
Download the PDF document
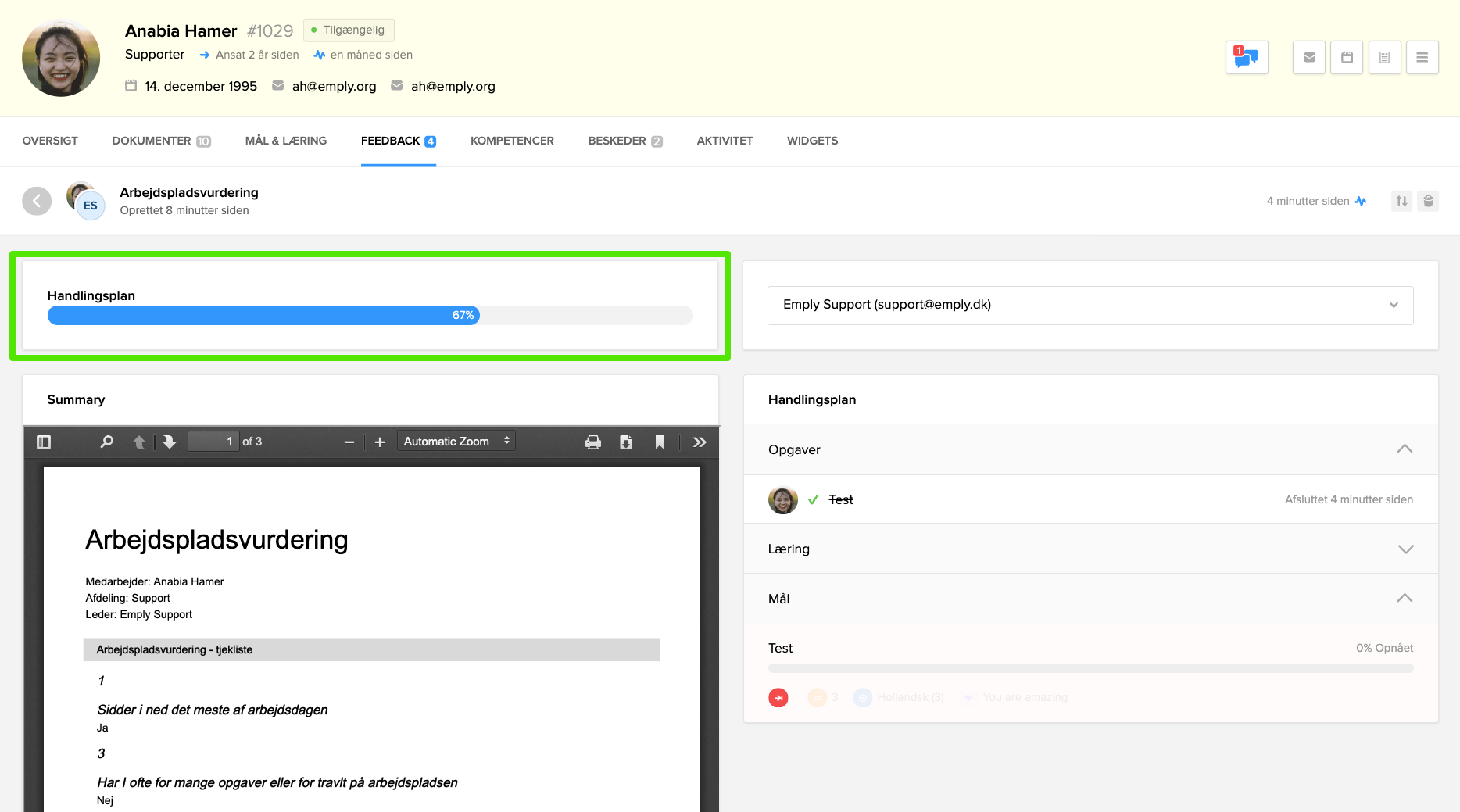point(626,442)
